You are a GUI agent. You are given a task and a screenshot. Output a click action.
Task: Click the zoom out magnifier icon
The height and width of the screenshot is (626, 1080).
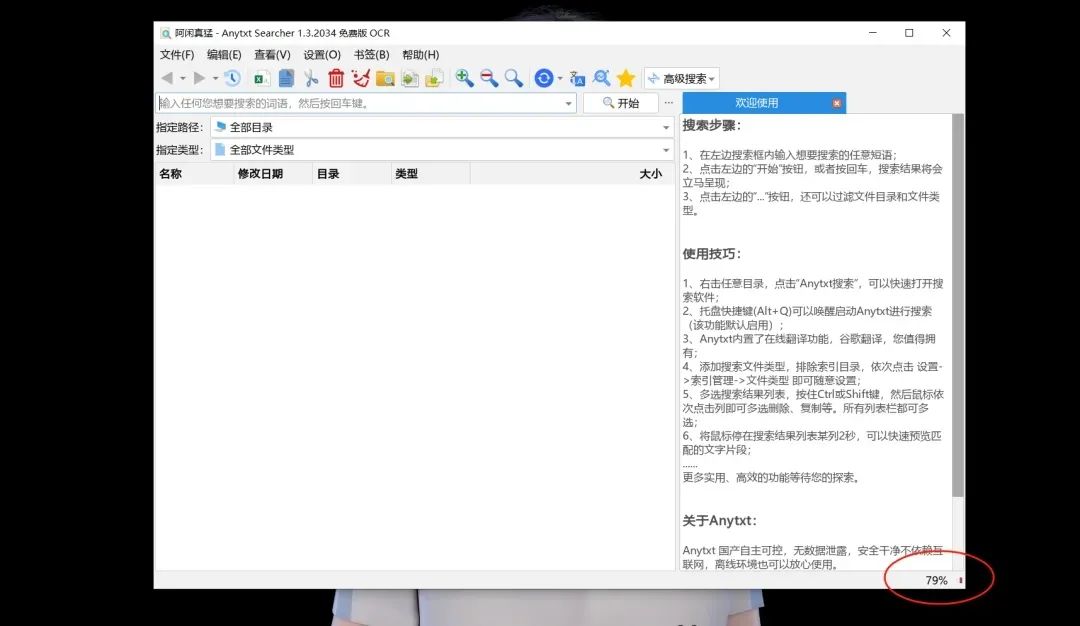489,78
